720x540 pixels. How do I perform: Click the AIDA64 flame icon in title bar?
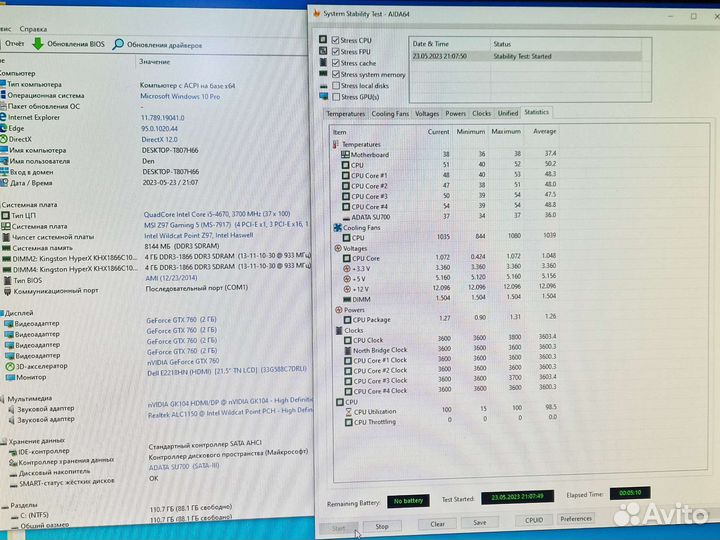[x=316, y=14]
